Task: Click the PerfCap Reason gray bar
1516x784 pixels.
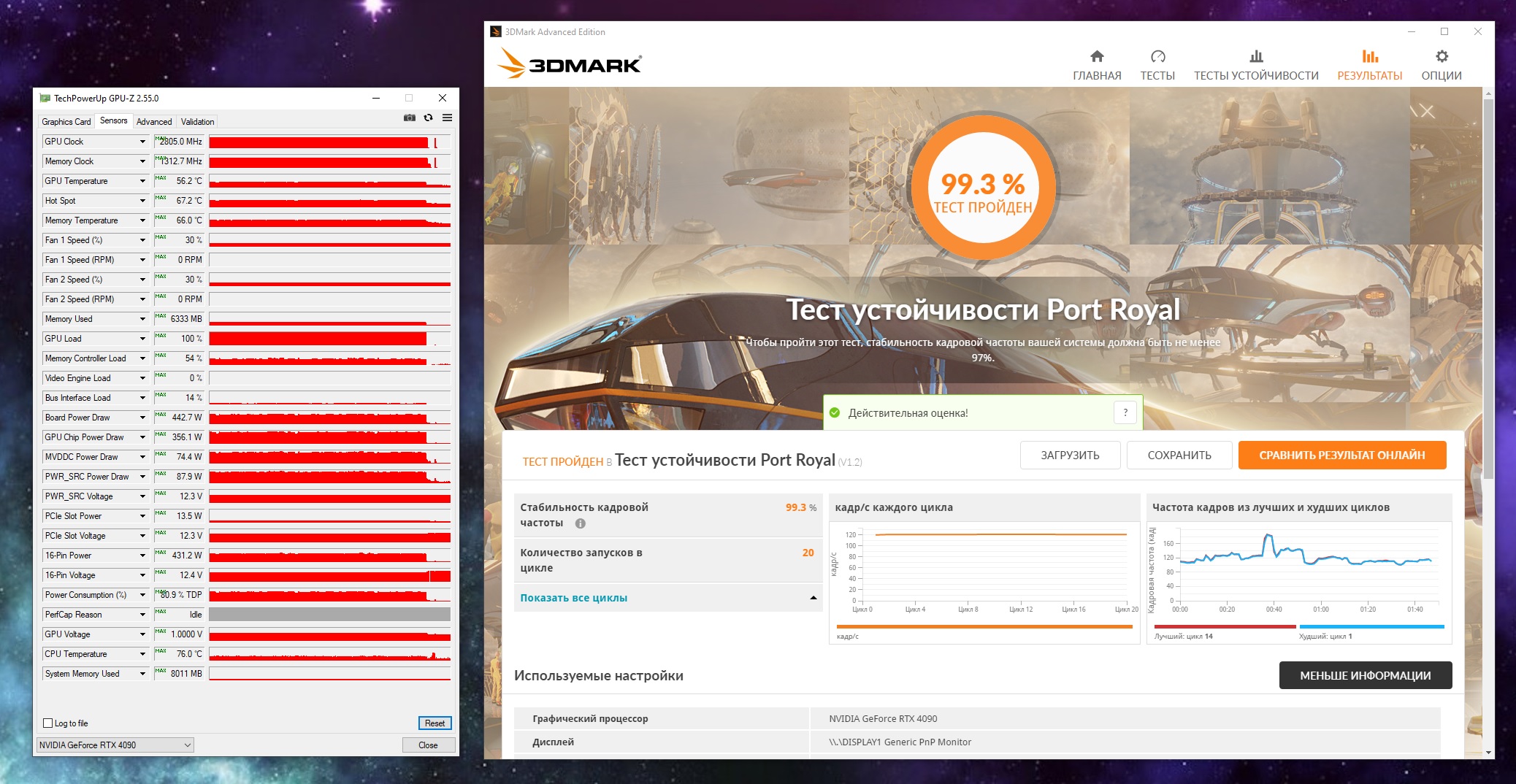Action: [x=330, y=615]
